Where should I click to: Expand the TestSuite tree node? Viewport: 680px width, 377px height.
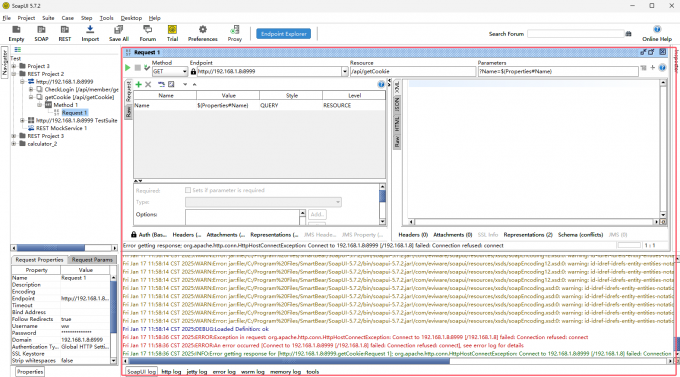coord(23,121)
